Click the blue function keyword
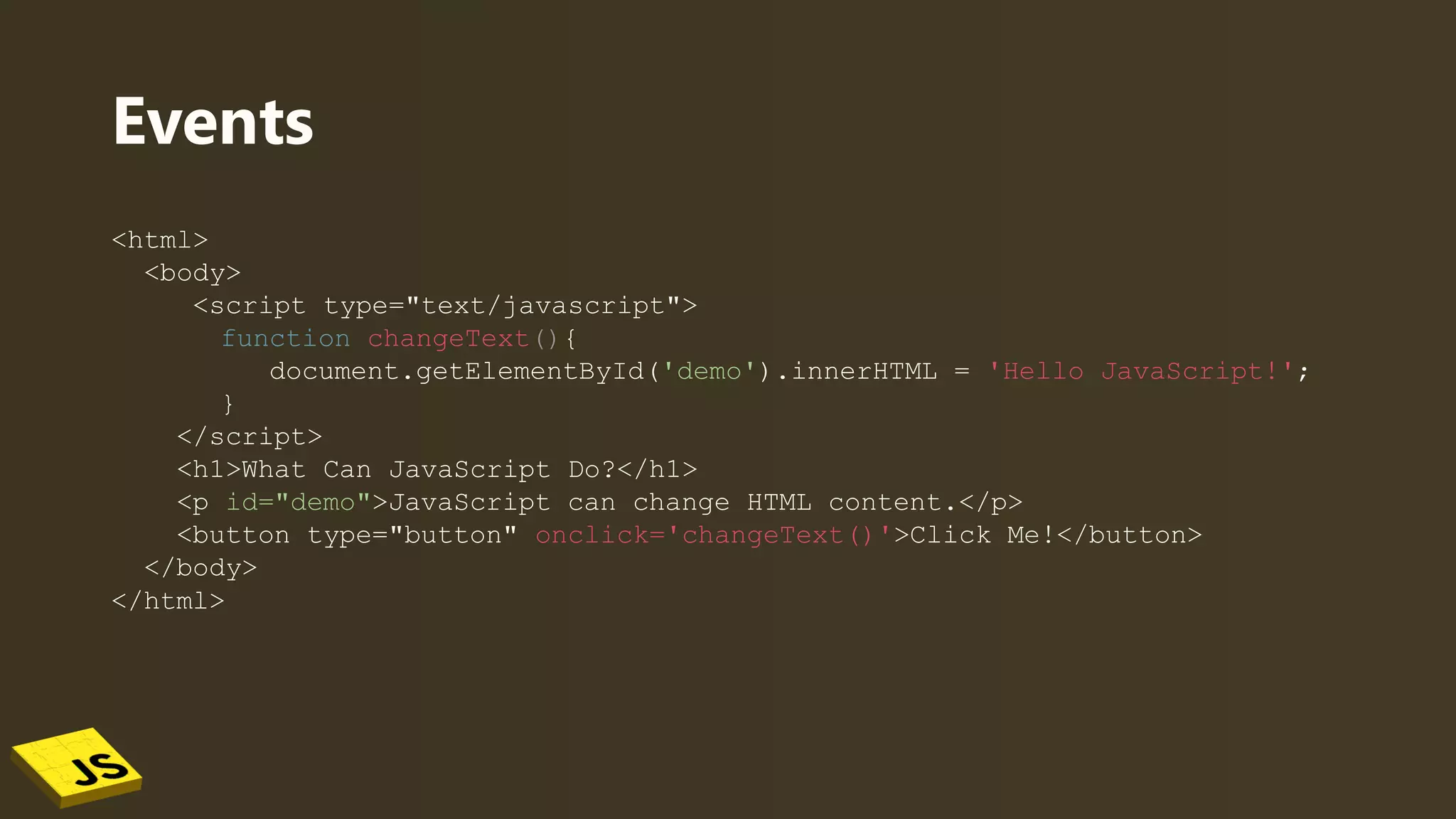1456x819 pixels. click(286, 338)
